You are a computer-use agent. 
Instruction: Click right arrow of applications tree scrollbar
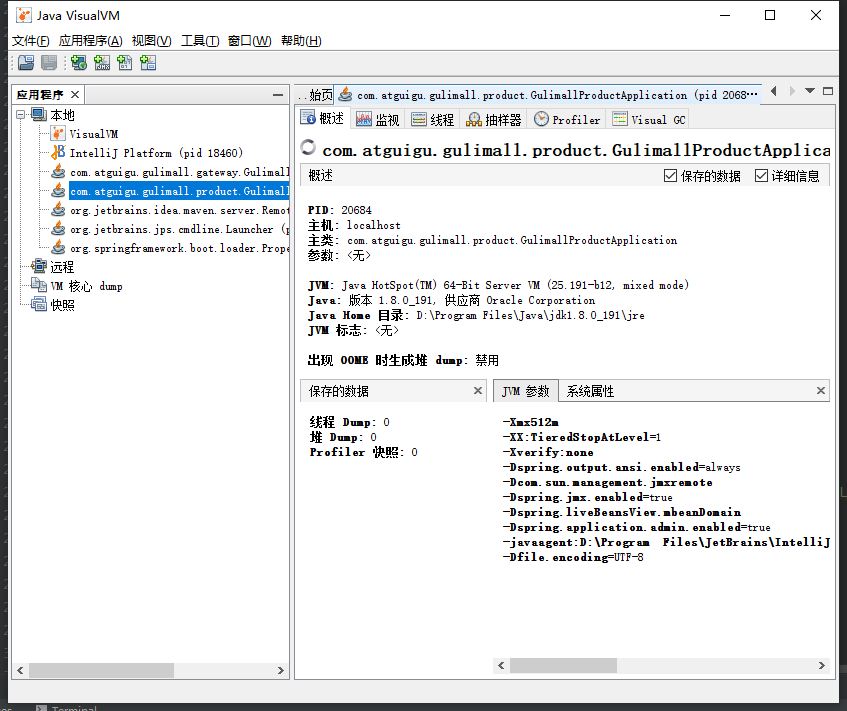tap(280, 670)
